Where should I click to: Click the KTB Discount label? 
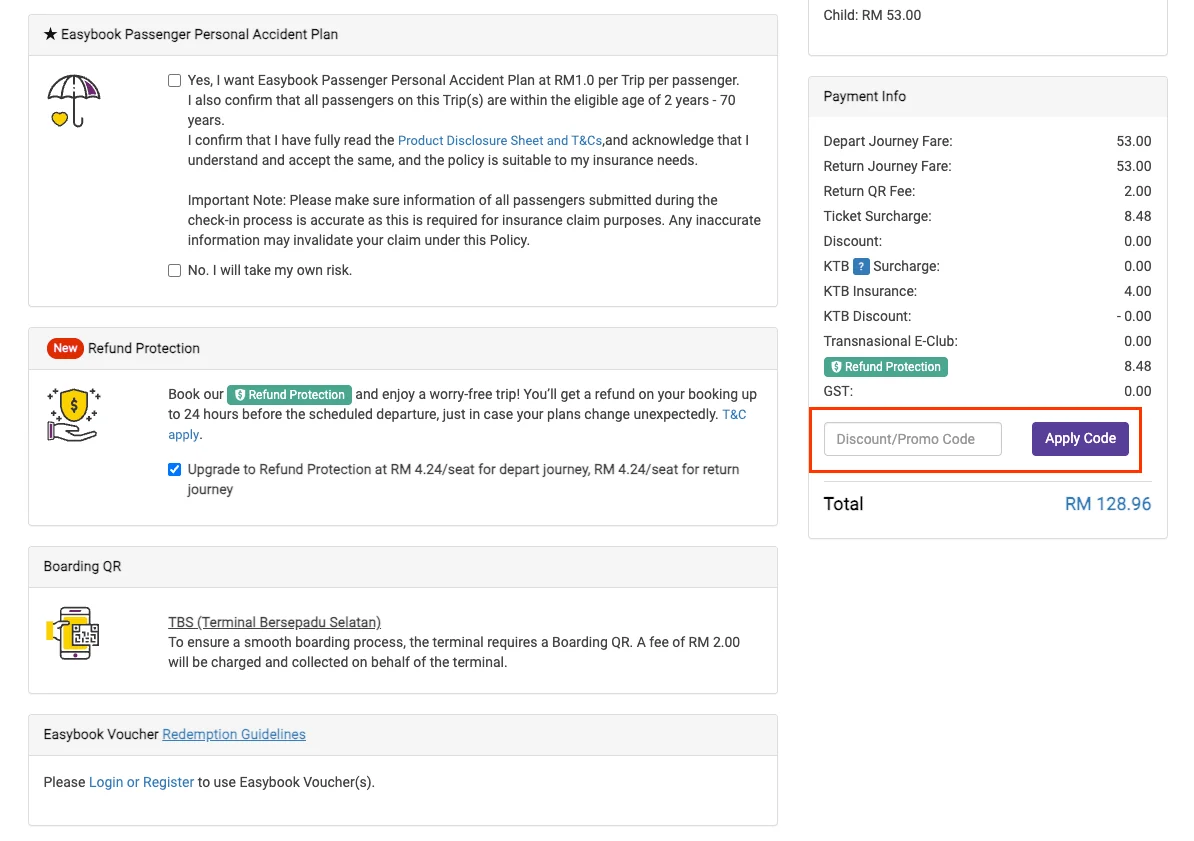tap(867, 316)
